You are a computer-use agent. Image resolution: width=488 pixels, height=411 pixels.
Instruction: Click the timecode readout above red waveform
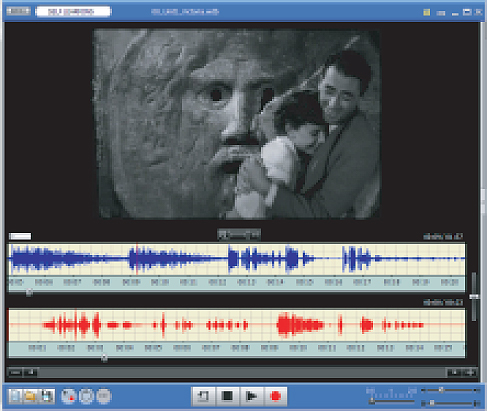pos(443,303)
